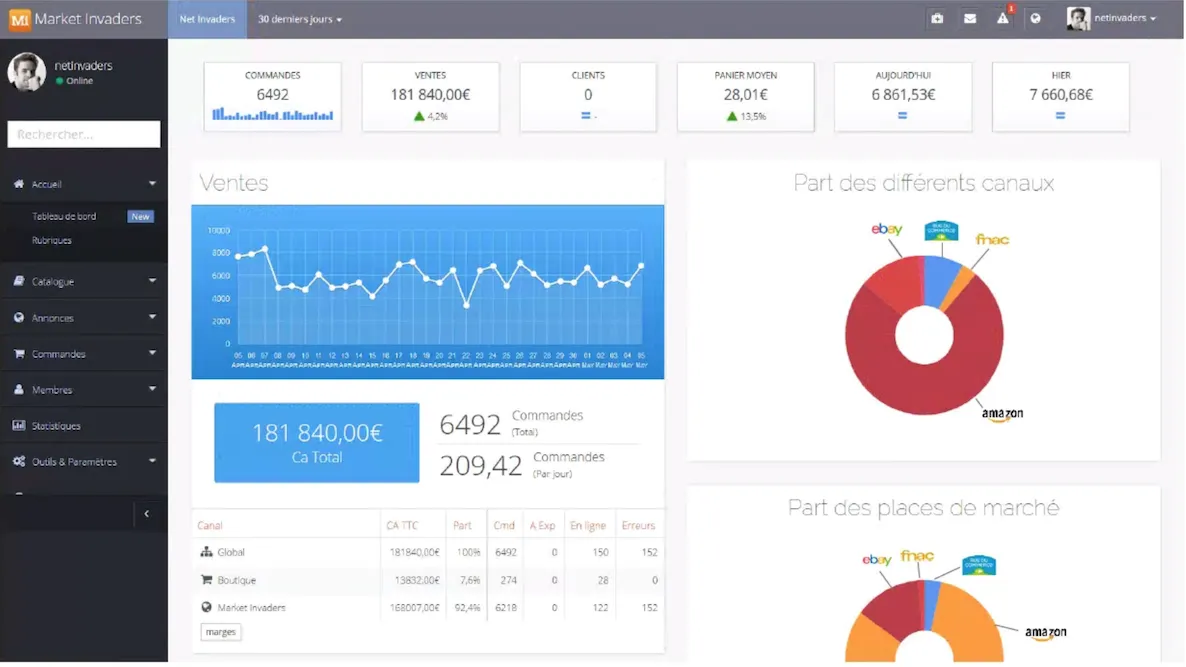Open the messages envelope icon
Image resolution: width=1186 pixels, height=667 pixels.
[x=969, y=19]
